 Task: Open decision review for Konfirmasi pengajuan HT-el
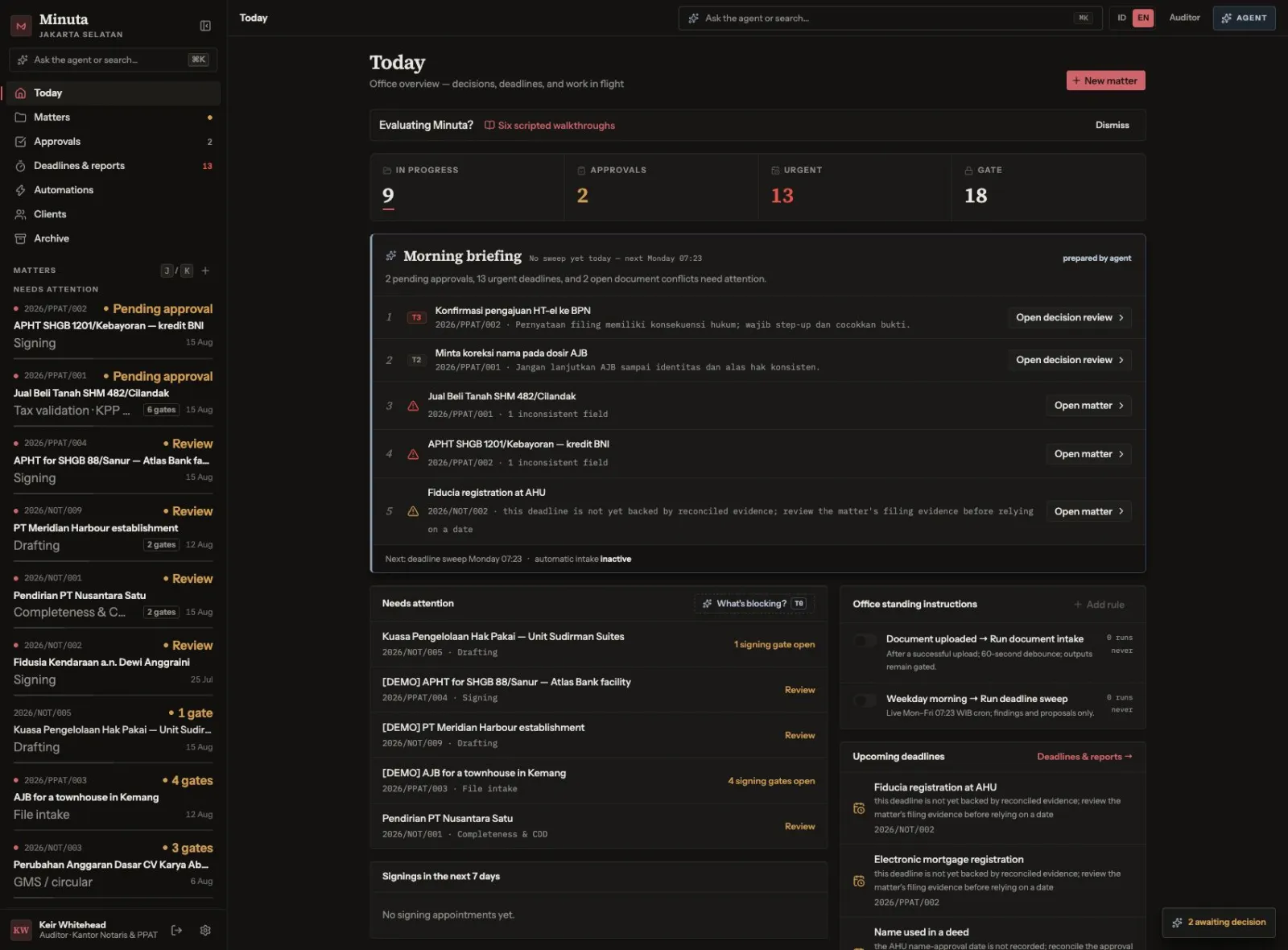(x=1069, y=317)
